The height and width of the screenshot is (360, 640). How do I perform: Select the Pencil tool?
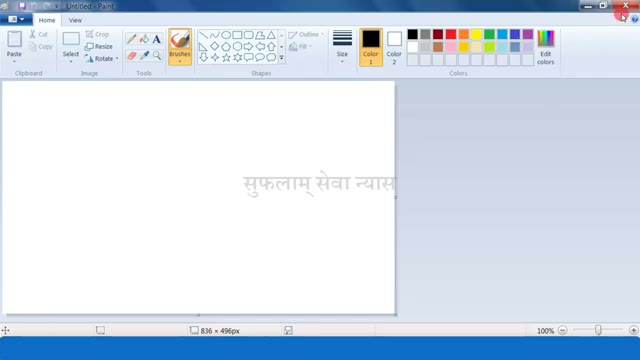(131, 39)
